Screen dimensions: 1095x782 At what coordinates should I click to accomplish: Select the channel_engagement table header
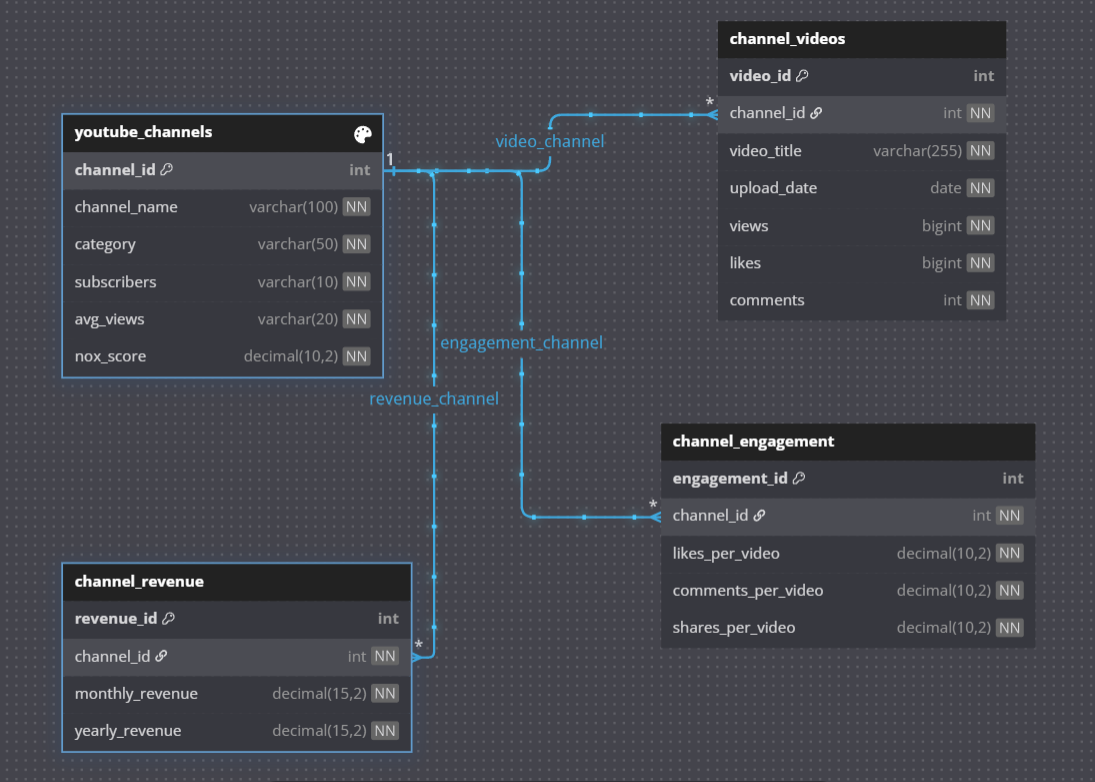point(848,441)
